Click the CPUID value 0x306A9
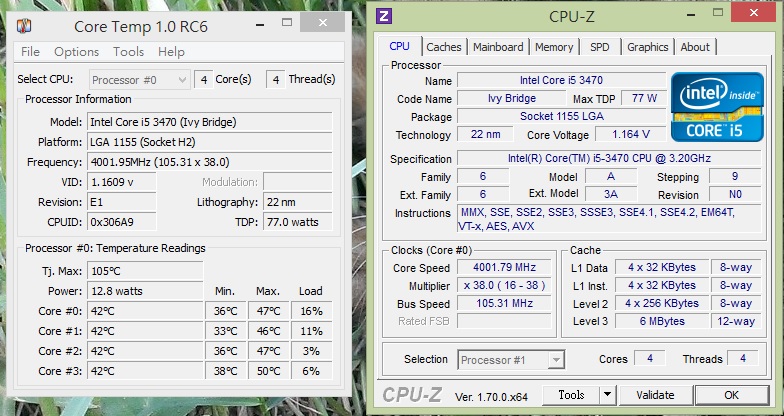This screenshot has width=784, height=416. 122,222
